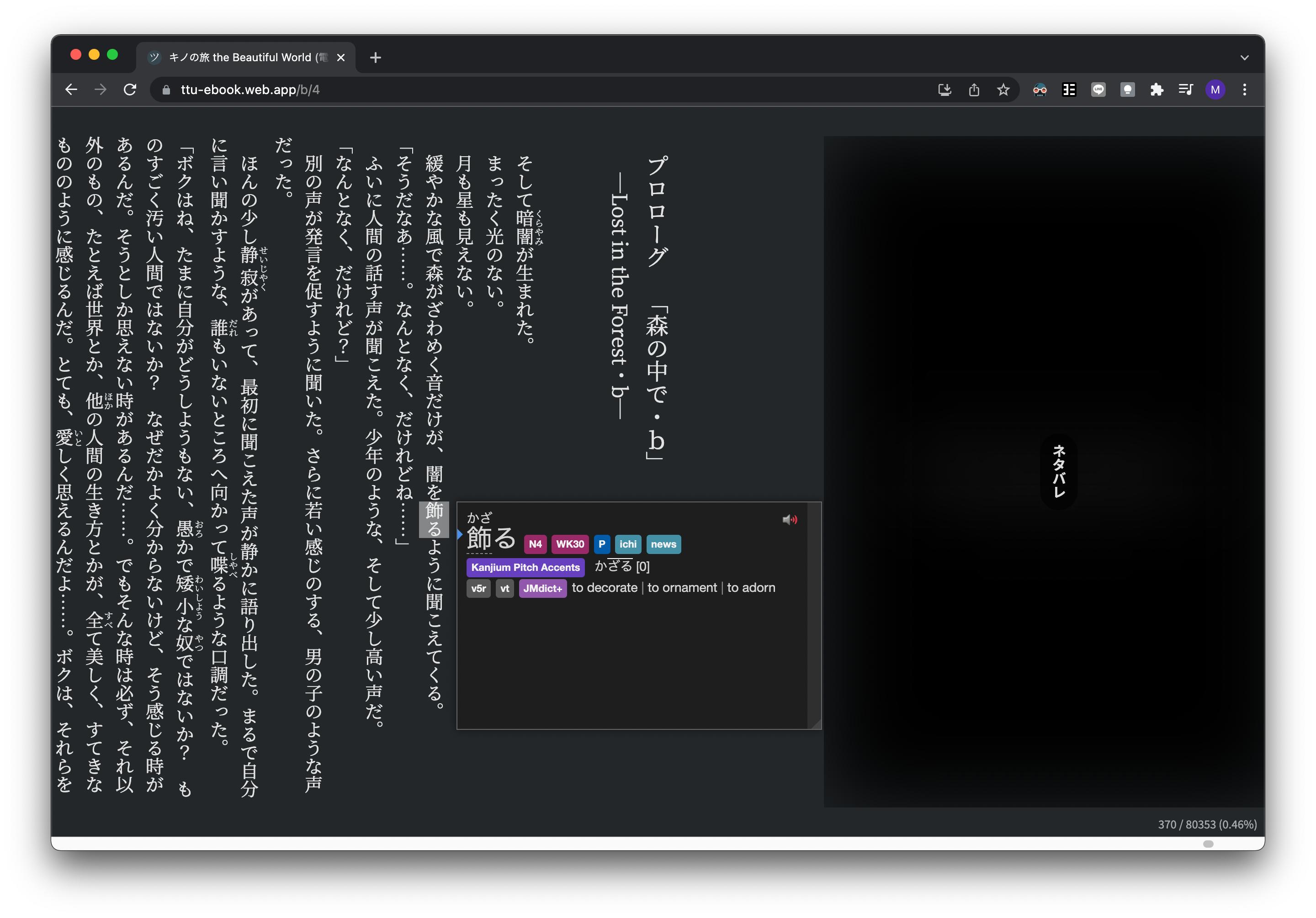Image resolution: width=1316 pixels, height=918 pixels.
Task: Click the pitch reading かざる [0]
Action: (622, 567)
